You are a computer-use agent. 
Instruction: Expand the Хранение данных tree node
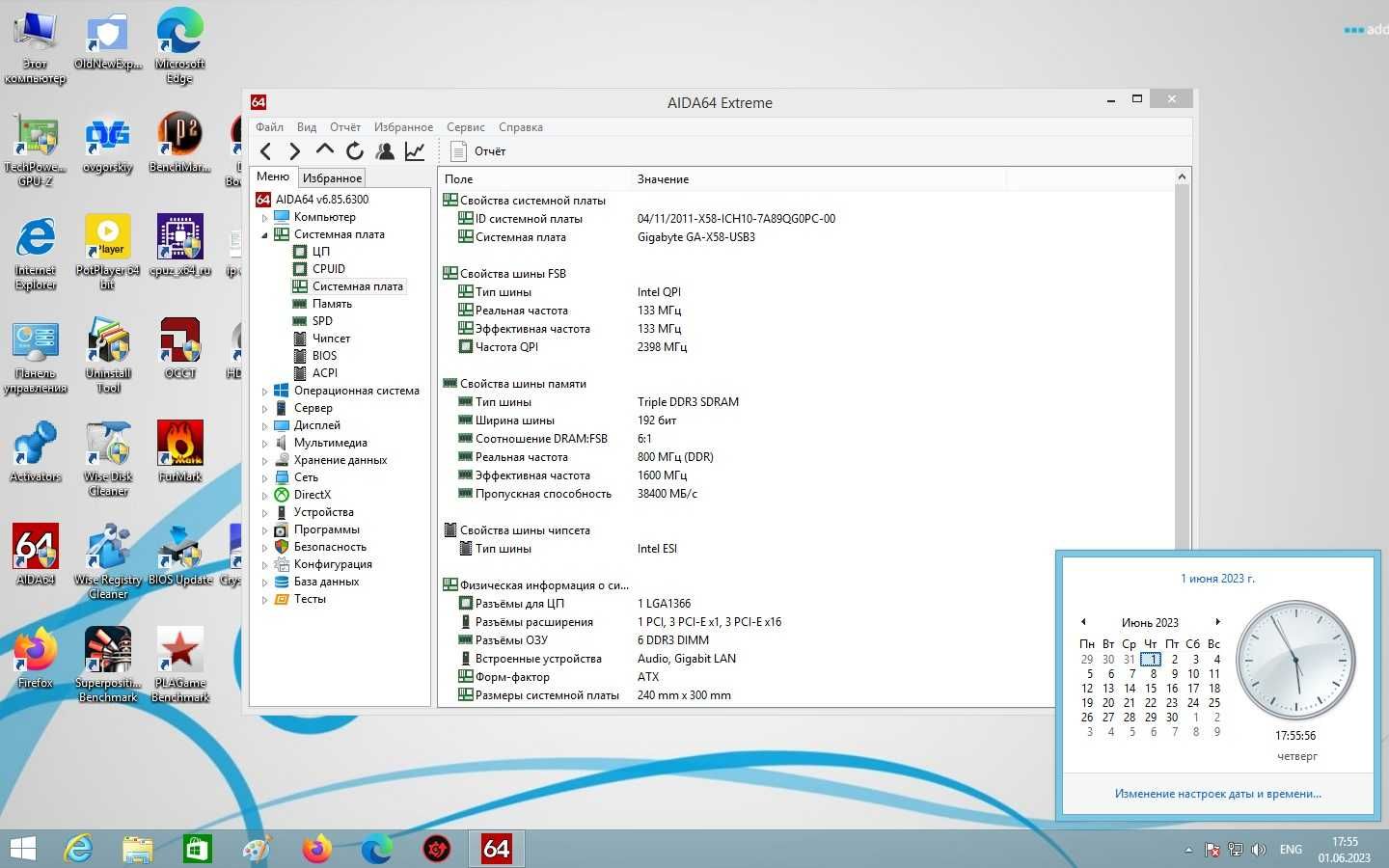[264, 460]
